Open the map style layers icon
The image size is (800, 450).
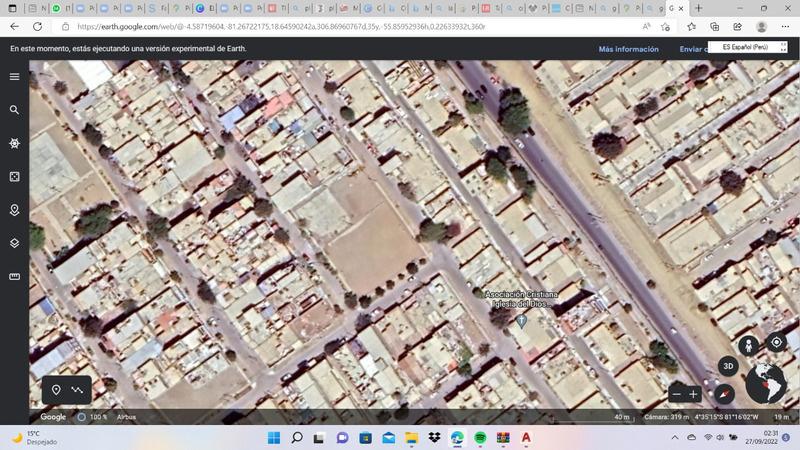14,243
